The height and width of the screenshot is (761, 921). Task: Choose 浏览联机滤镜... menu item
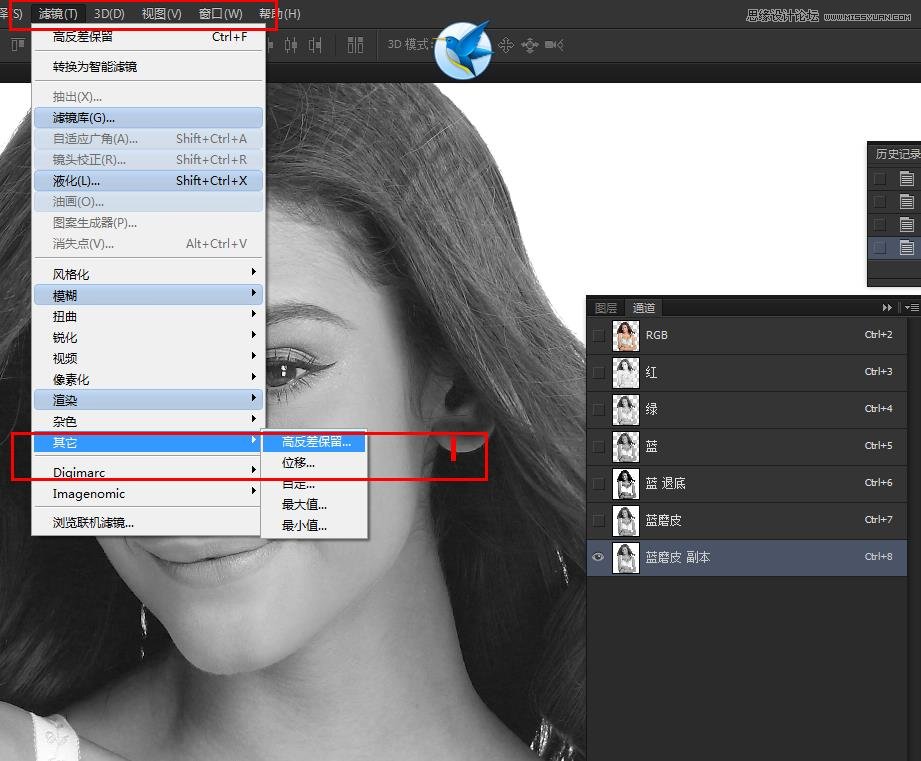click(148, 523)
